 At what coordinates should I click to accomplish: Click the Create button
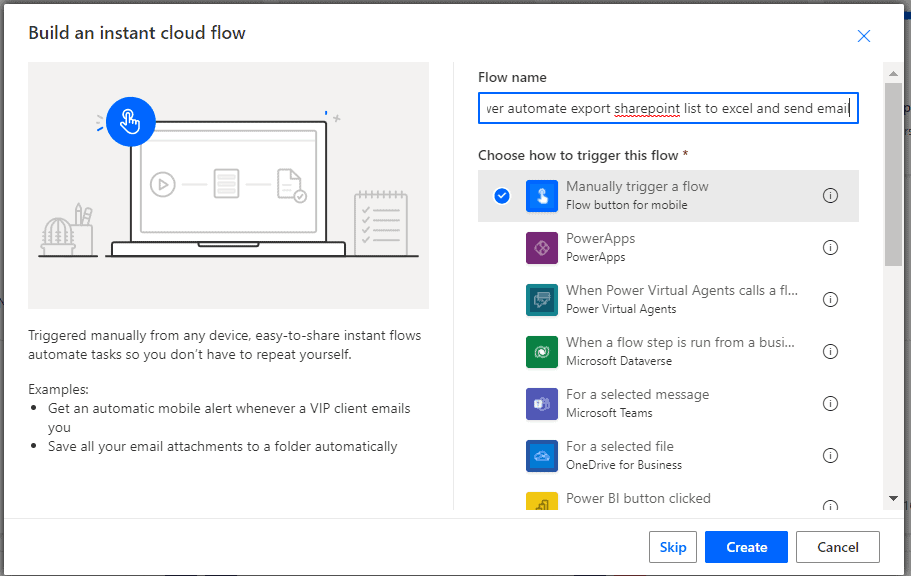tap(747, 547)
